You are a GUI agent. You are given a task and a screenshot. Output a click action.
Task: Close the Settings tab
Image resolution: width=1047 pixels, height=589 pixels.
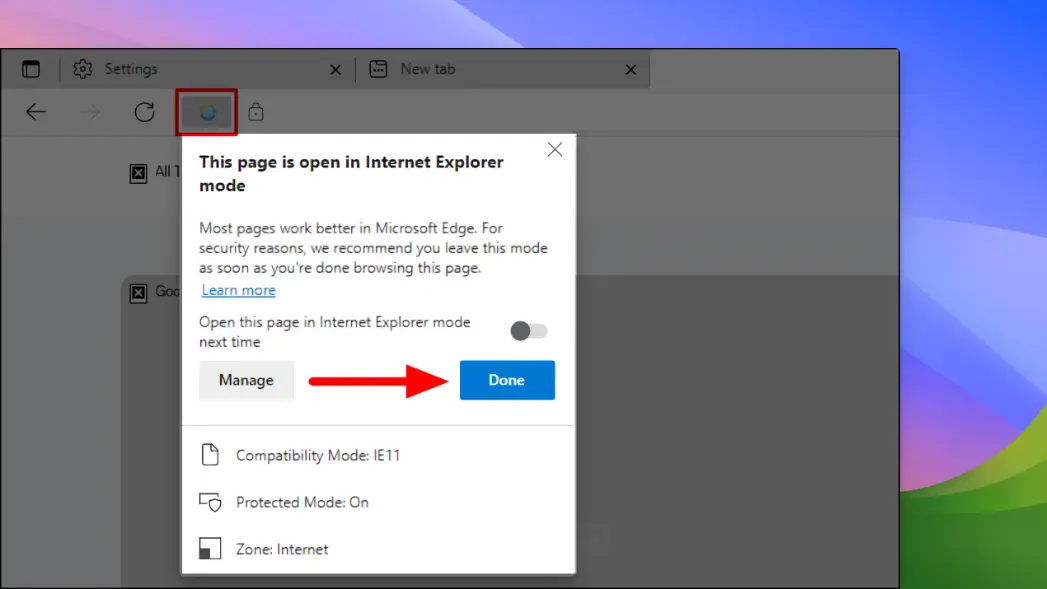point(336,70)
